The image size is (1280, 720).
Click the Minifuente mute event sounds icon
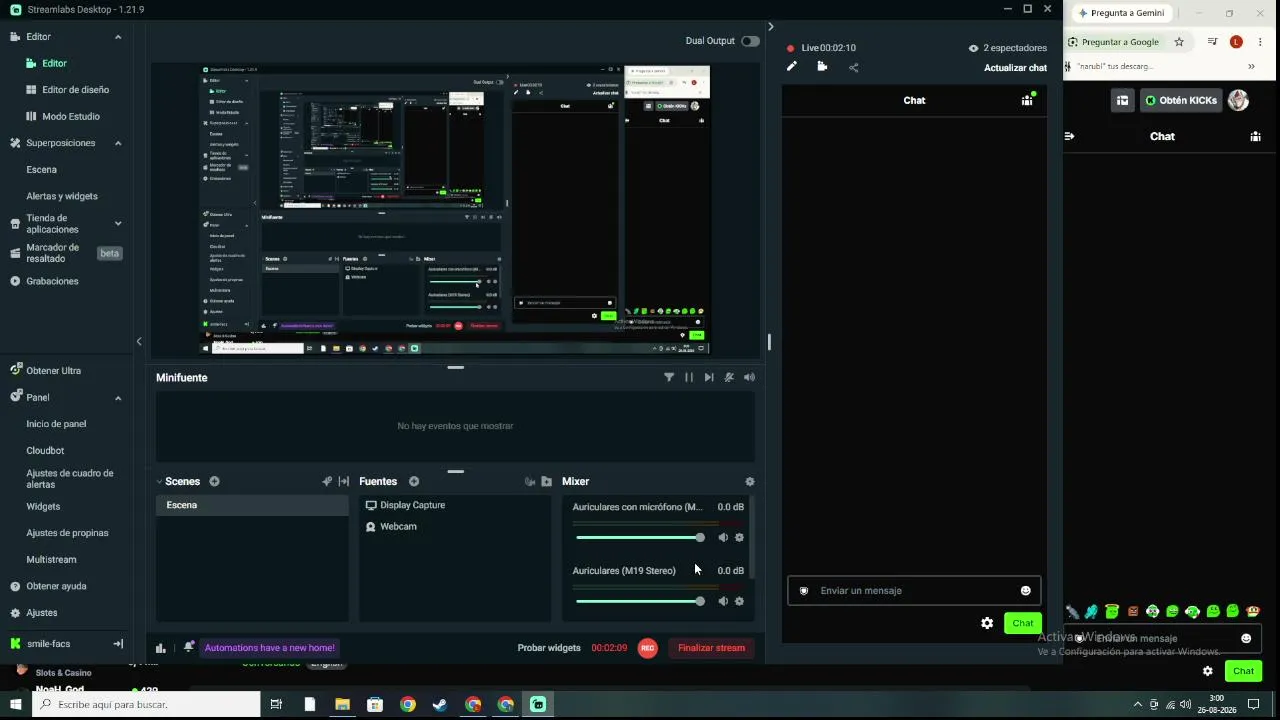click(x=729, y=377)
